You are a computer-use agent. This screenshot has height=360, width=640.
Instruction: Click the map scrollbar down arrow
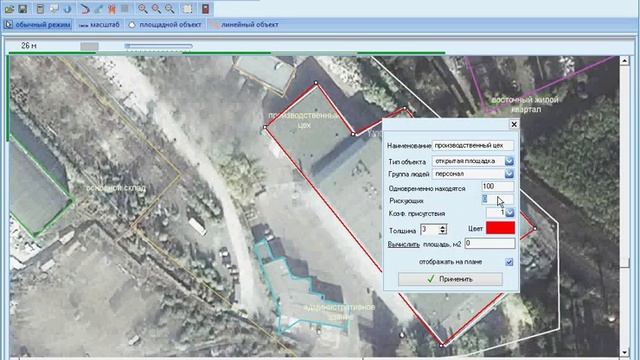(624, 352)
